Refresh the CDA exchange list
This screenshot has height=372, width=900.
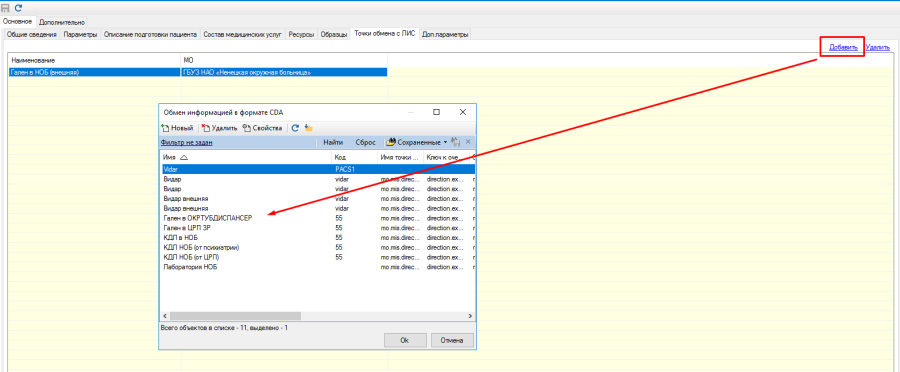click(295, 128)
